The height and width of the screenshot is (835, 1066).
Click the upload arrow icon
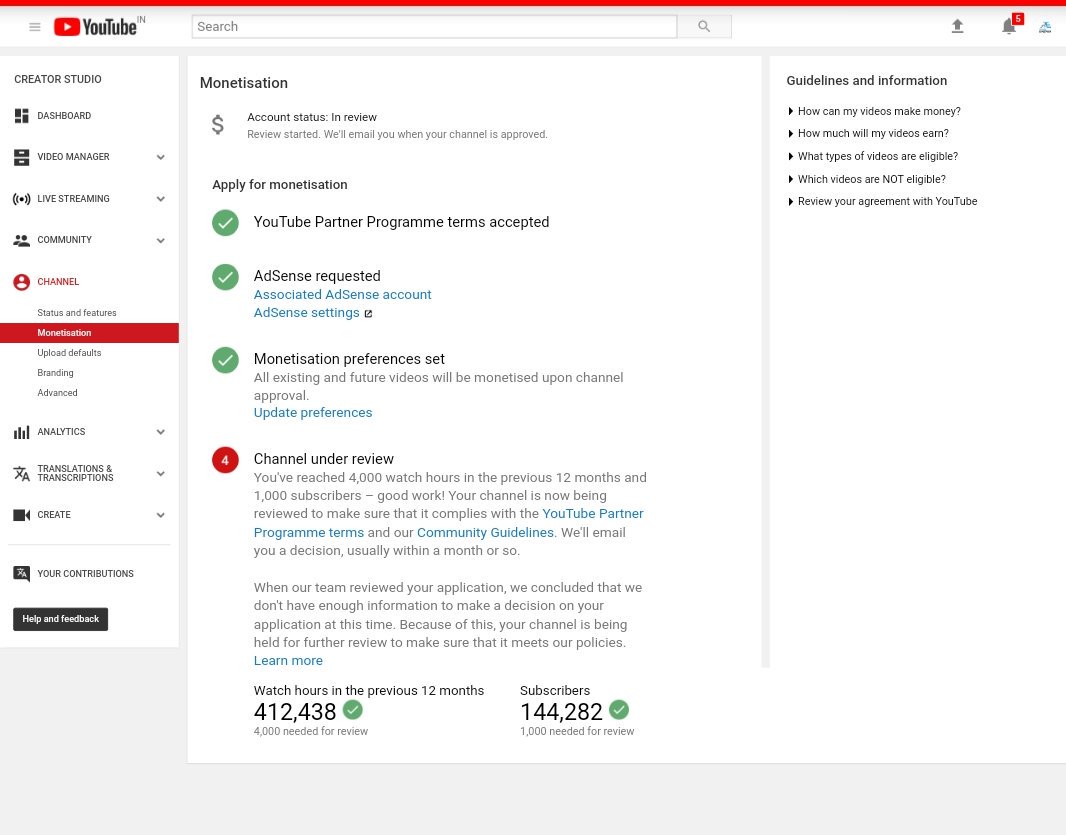pos(957,27)
